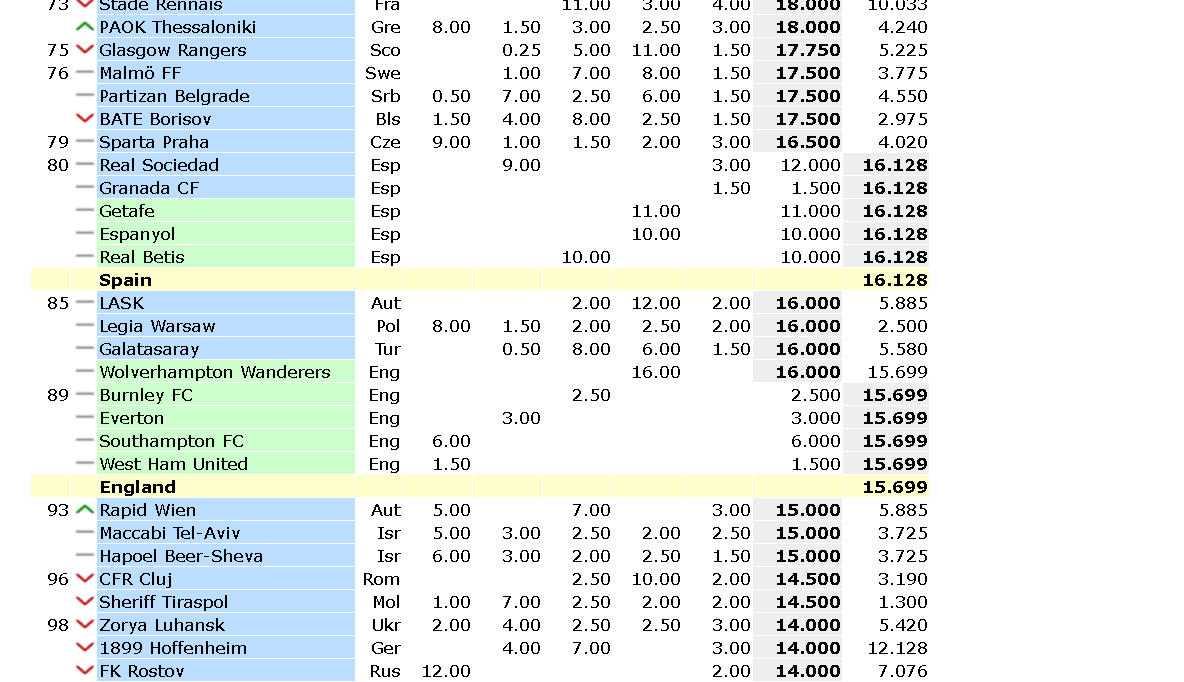Open the Real Sociedad team link
The height and width of the screenshot is (682, 1184).
pos(159,165)
